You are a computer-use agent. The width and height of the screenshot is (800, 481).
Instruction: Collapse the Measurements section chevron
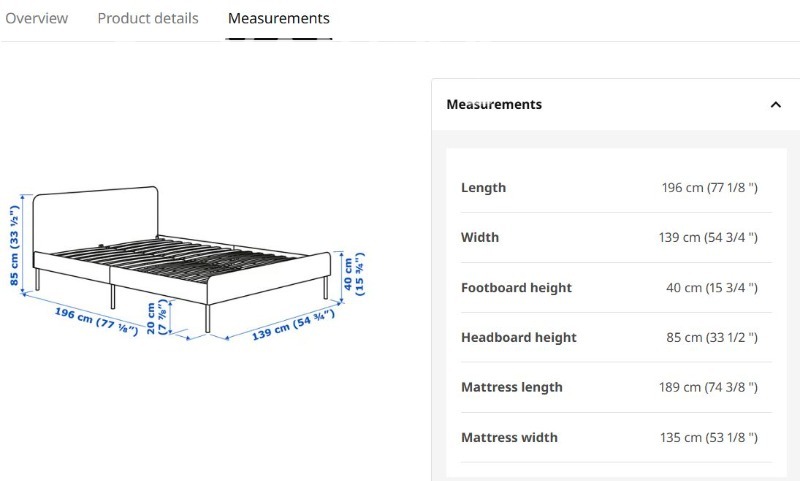click(x=776, y=105)
